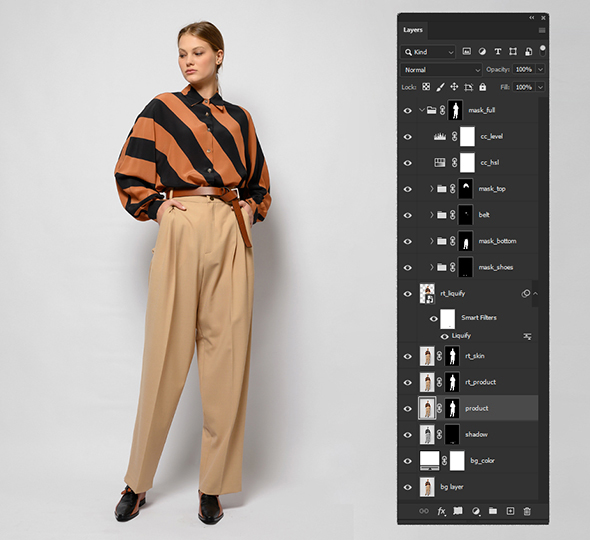Image resolution: width=590 pixels, height=540 pixels.
Task: Click the mask_shoes group name
Action: pyautogui.click(x=496, y=267)
